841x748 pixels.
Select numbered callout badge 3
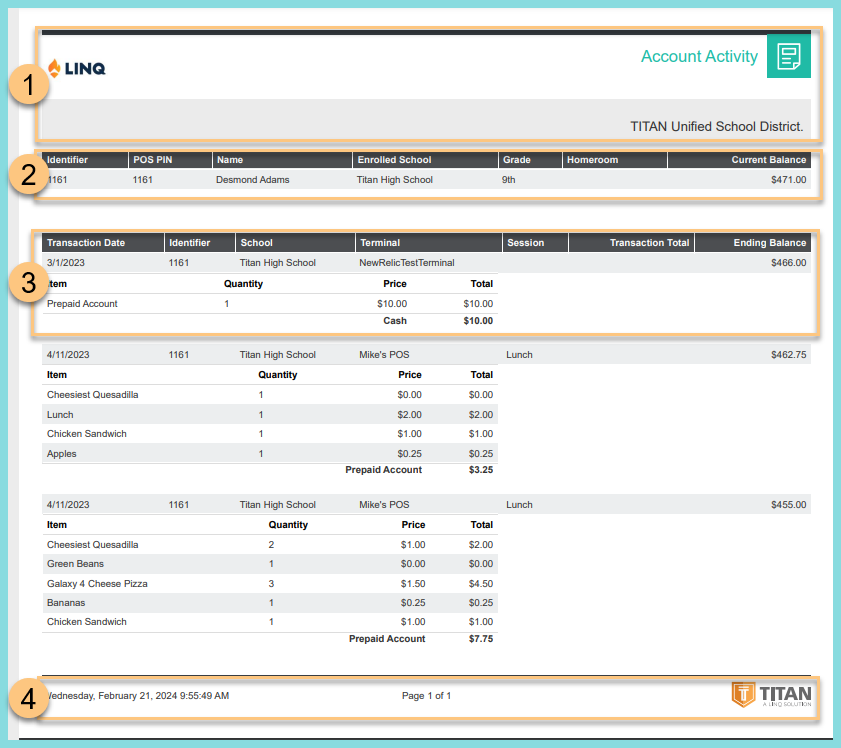pyautogui.click(x=29, y=285)
